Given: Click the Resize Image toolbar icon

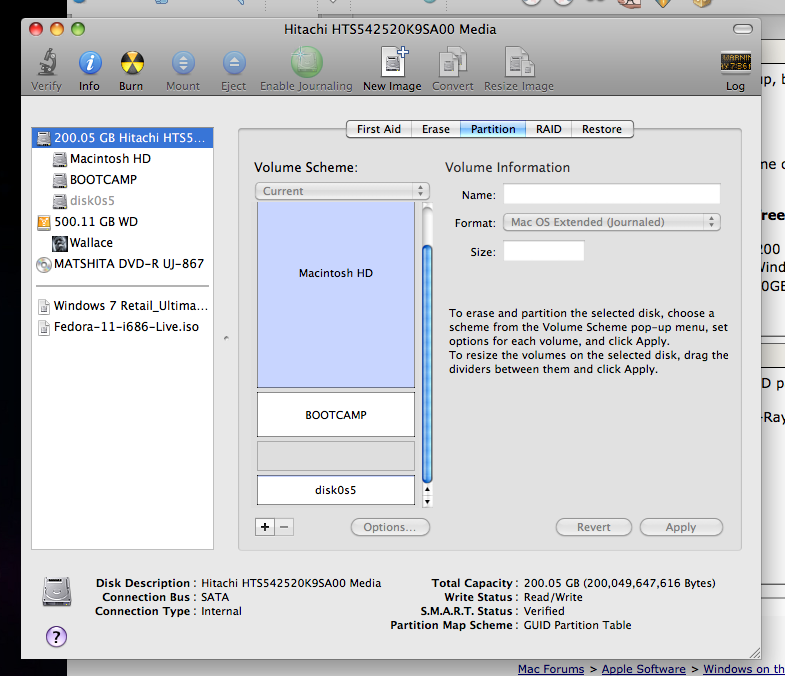Looking at the screenshot, I should pos(519,62).
